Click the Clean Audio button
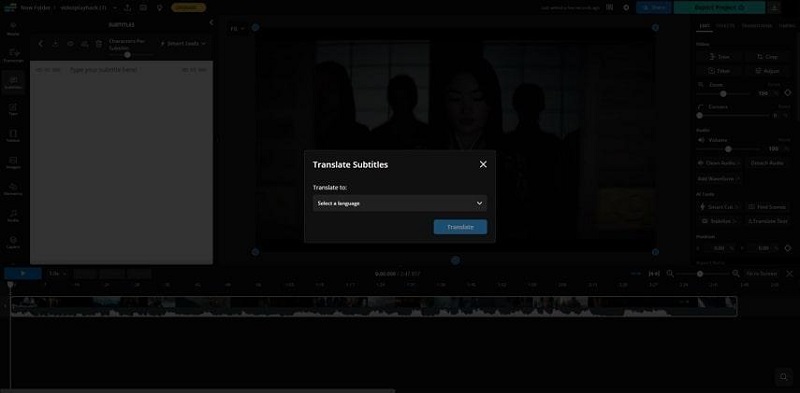Screen dimensions: 800x393 pos(719,163)
